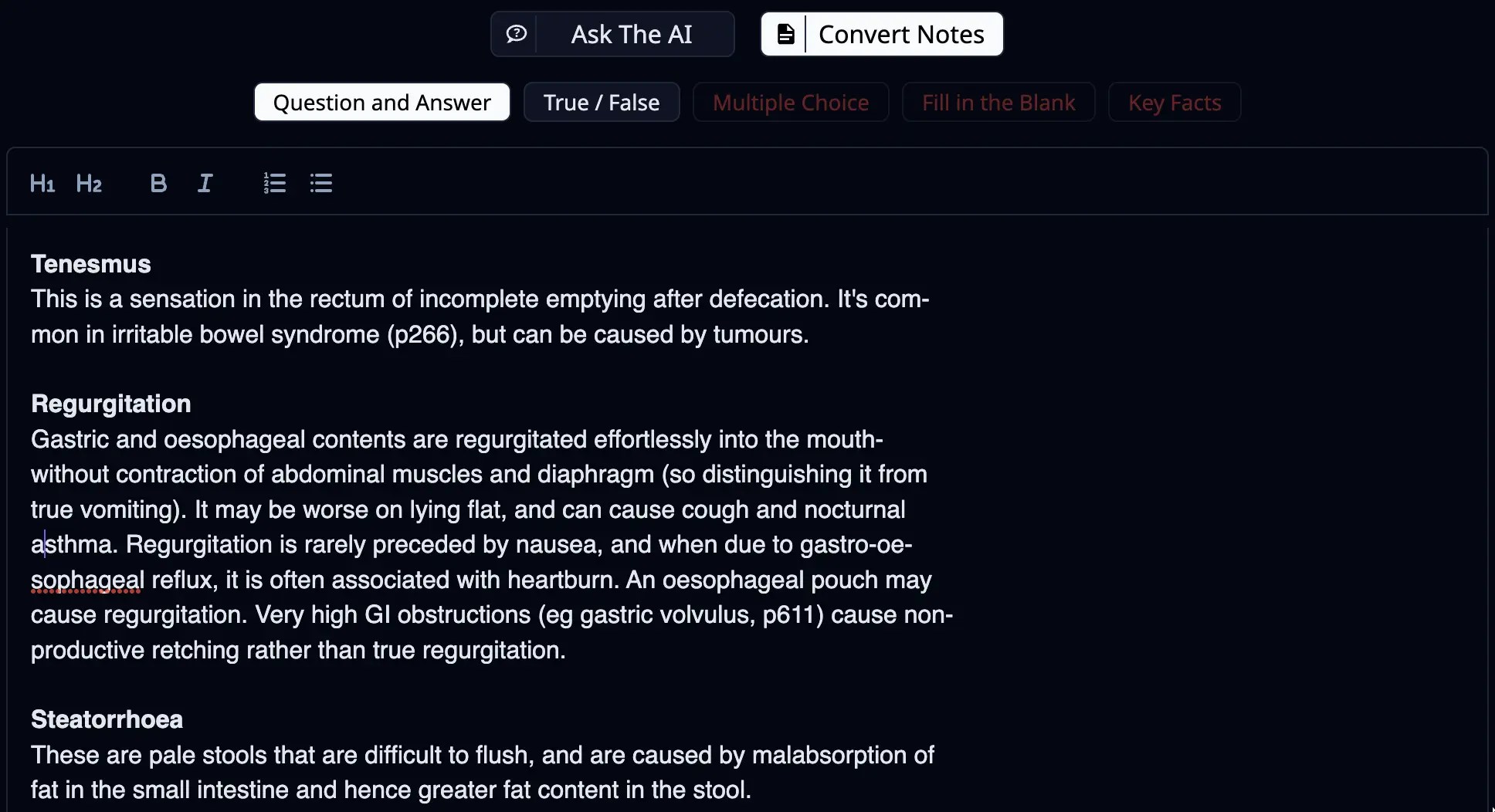Apply Heading 2 formatting

click(89, 183)
